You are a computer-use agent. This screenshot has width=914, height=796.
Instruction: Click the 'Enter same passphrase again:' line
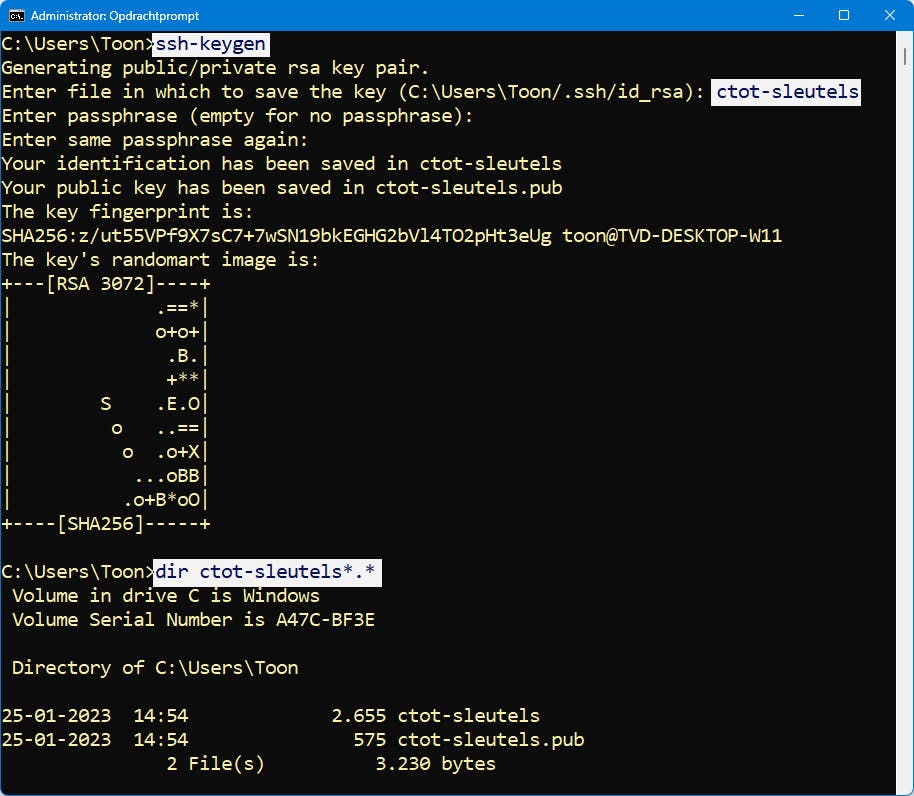click(155, 140)
